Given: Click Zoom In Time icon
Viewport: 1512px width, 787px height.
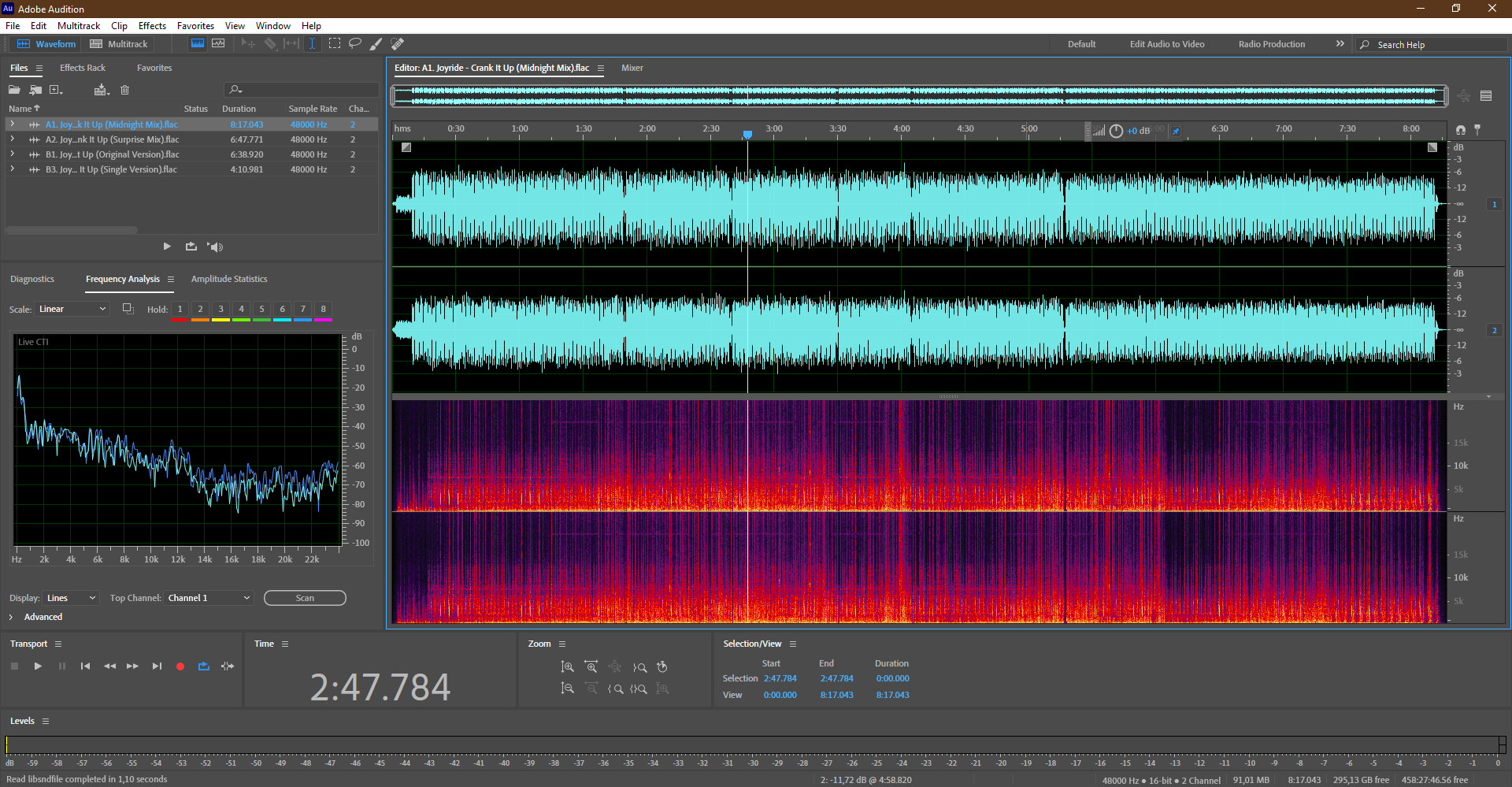Looking at the screenshot, I should point(591,667).
